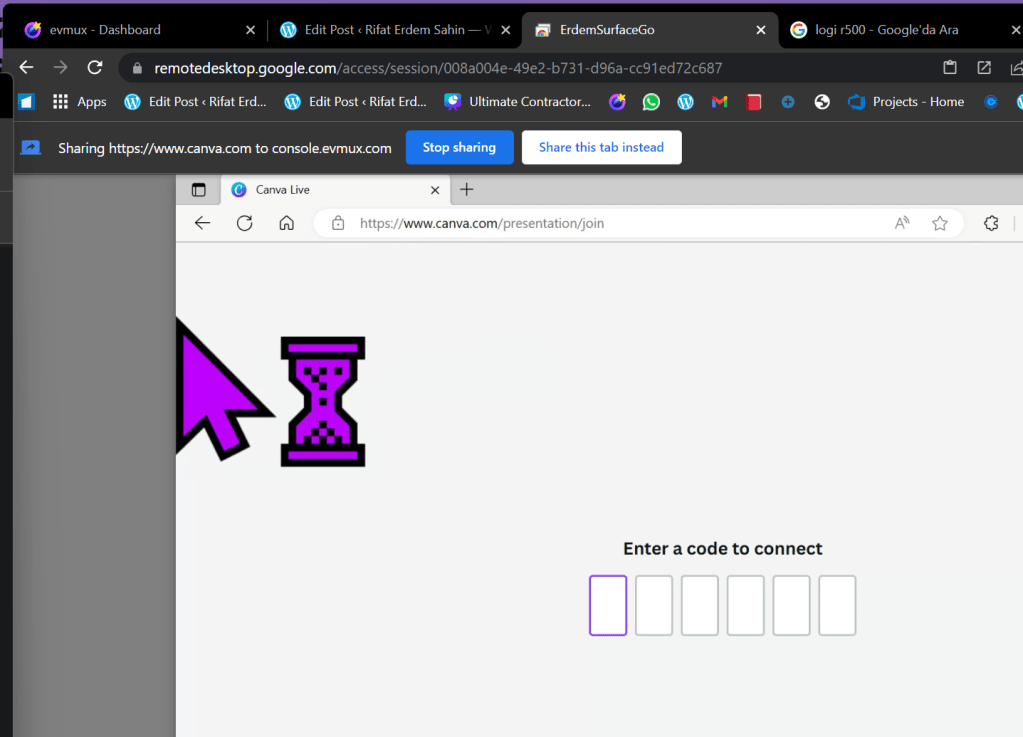Image resolution: width=1023 pixels, height=737 pixels.
Task: Go back in the Edge browser
Action: (x=203, y=223)
